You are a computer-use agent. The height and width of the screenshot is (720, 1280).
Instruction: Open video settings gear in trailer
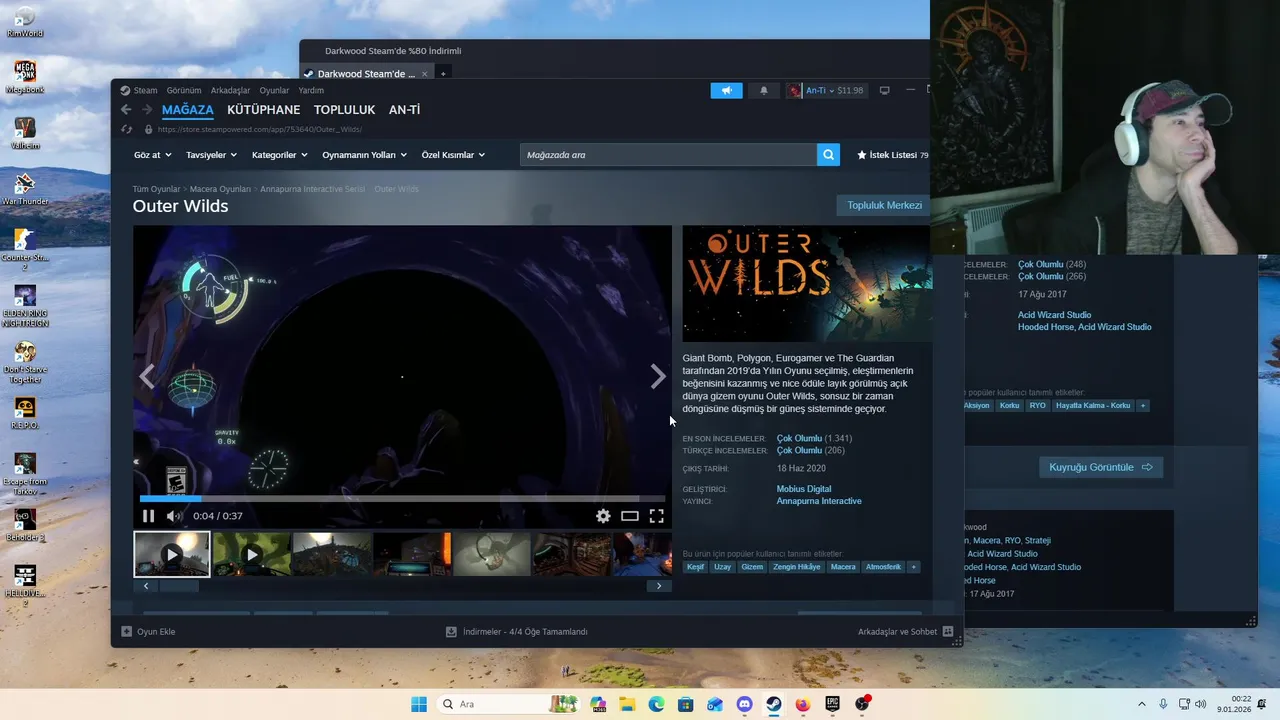[603, 516]
